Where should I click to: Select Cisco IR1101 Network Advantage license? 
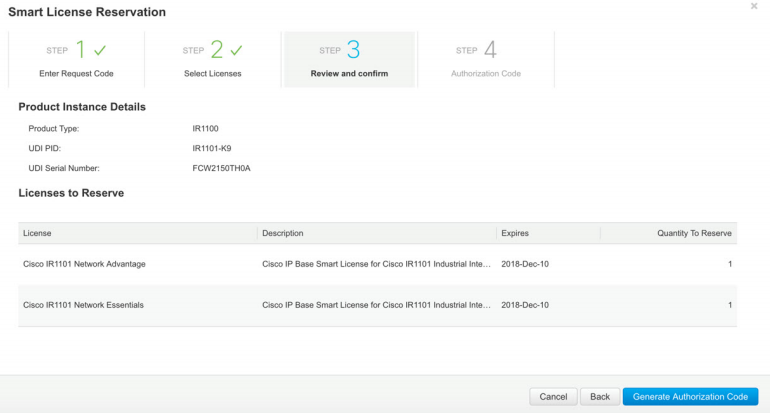click(x=84, y=264)
